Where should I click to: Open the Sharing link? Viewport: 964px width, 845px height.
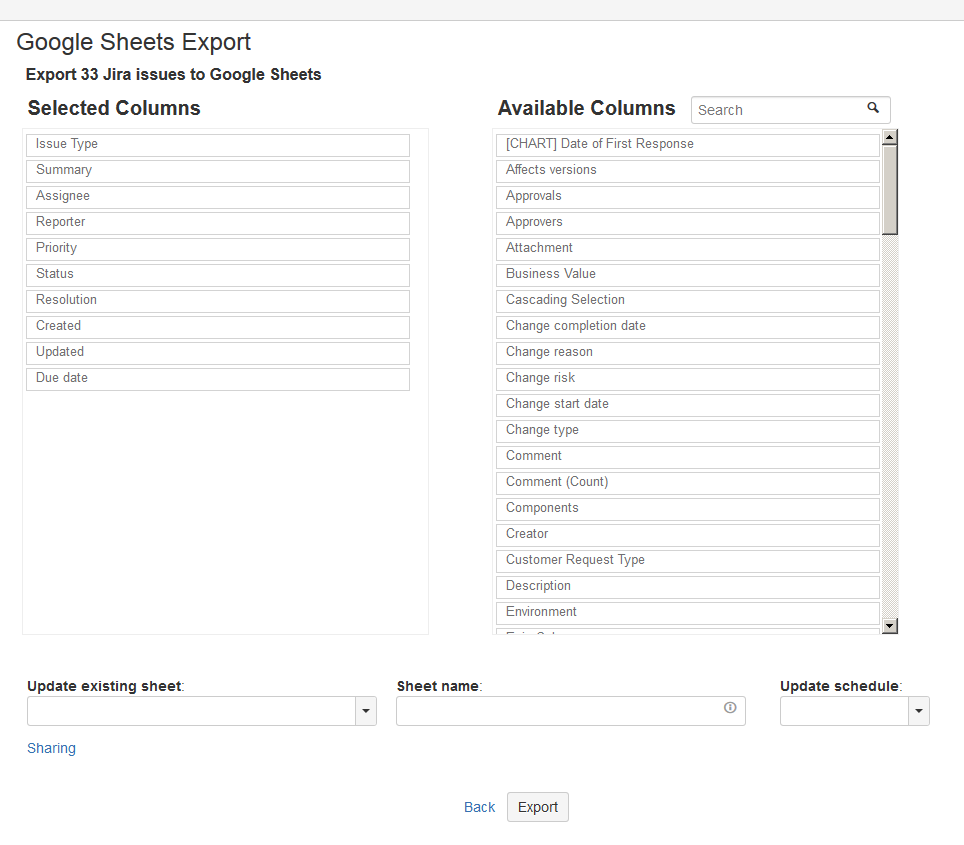point(51,748)
